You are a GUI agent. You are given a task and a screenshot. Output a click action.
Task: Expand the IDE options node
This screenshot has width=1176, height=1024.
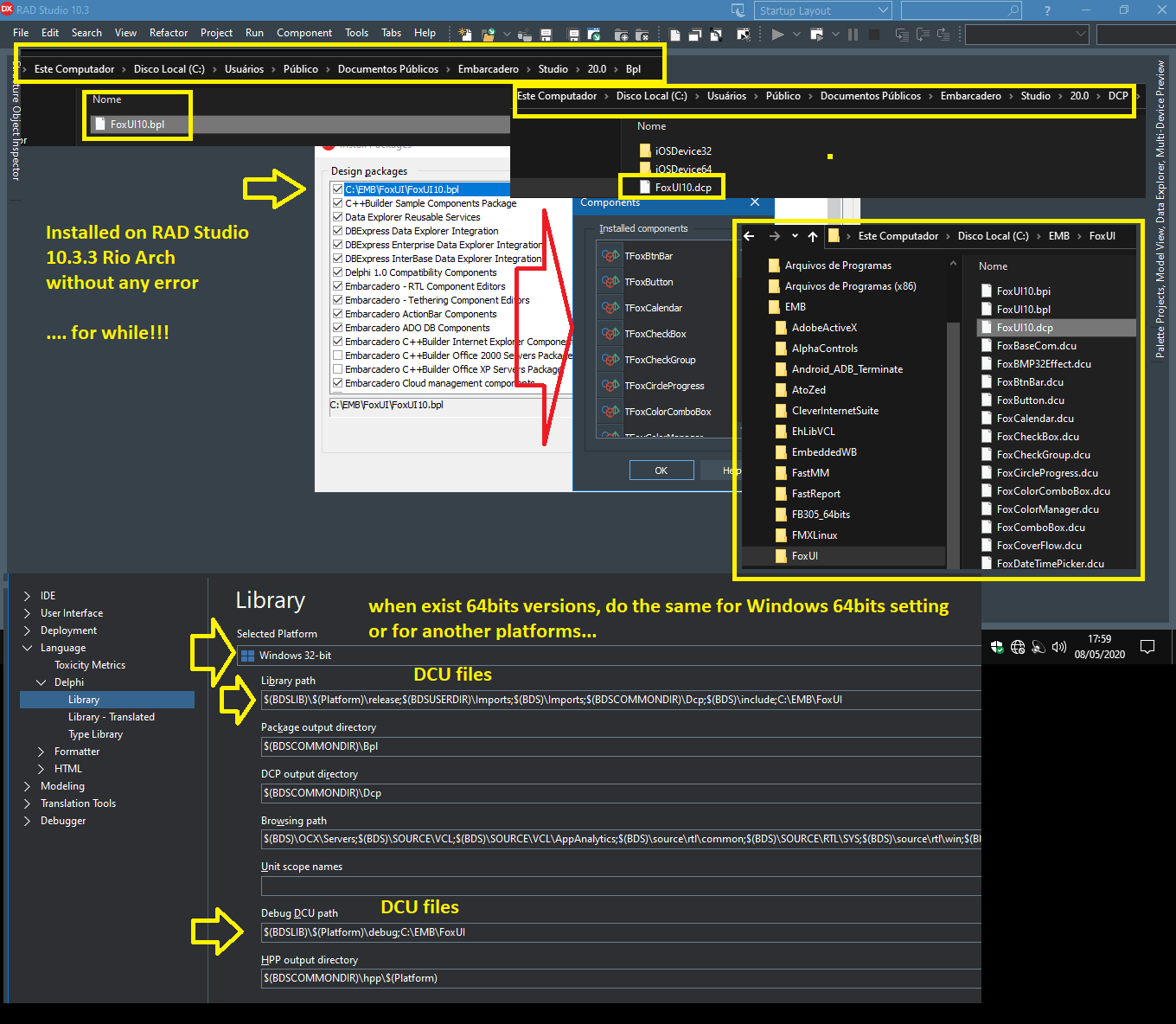[x=27, y=596]
